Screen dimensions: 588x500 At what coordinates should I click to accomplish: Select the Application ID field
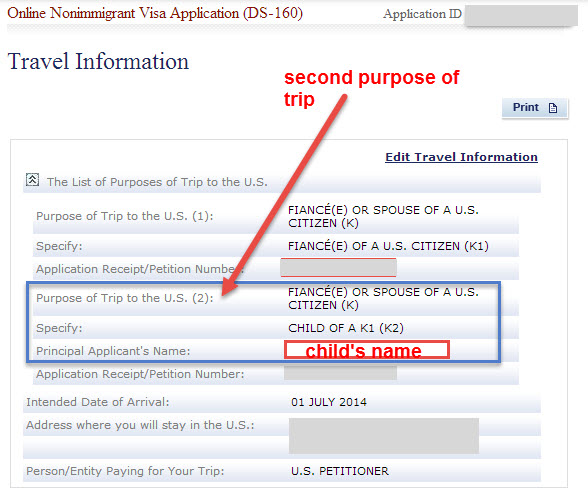521,15
